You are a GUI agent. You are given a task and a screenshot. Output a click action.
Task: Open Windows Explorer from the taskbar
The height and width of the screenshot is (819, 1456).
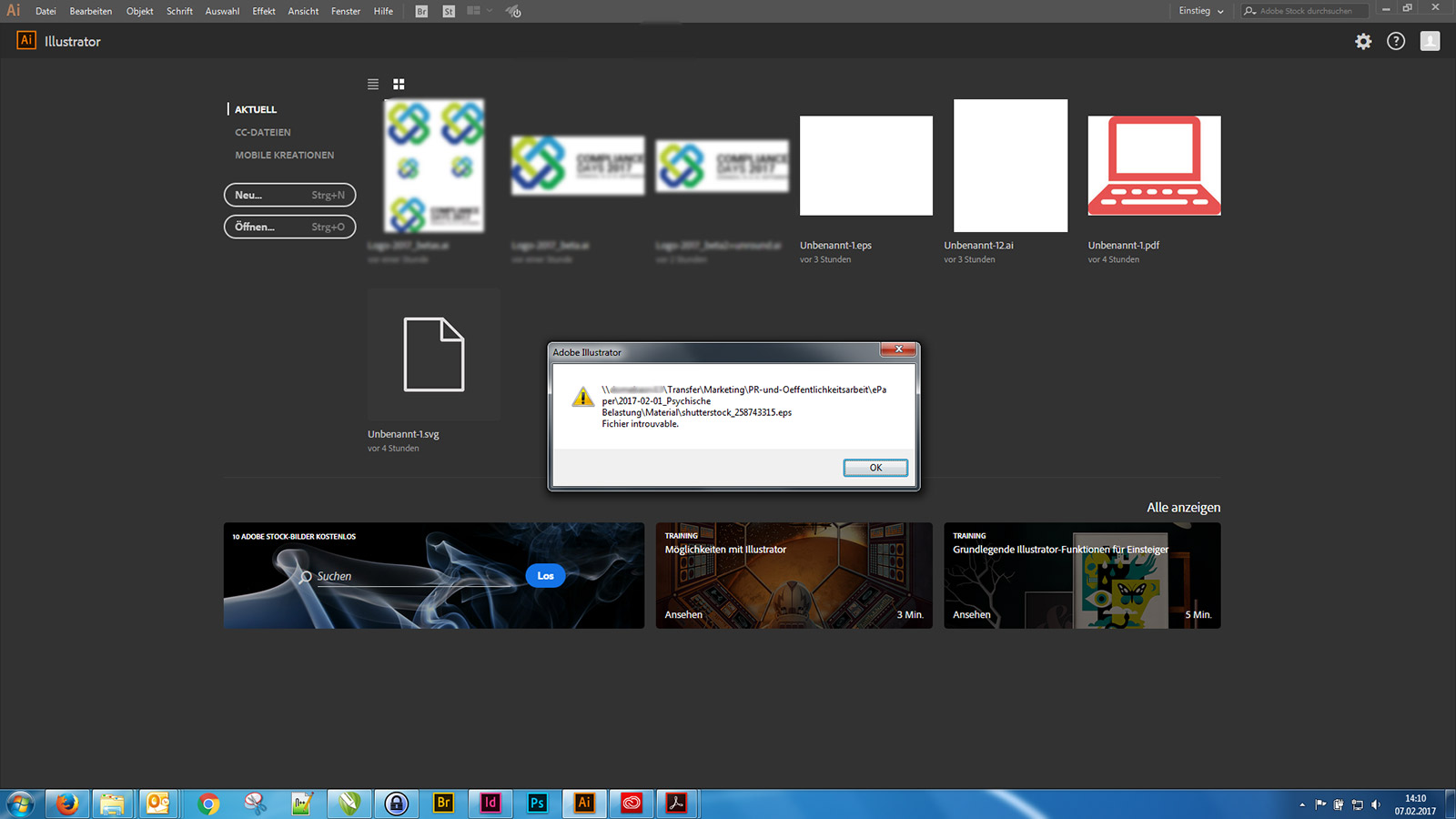(113, 804)
